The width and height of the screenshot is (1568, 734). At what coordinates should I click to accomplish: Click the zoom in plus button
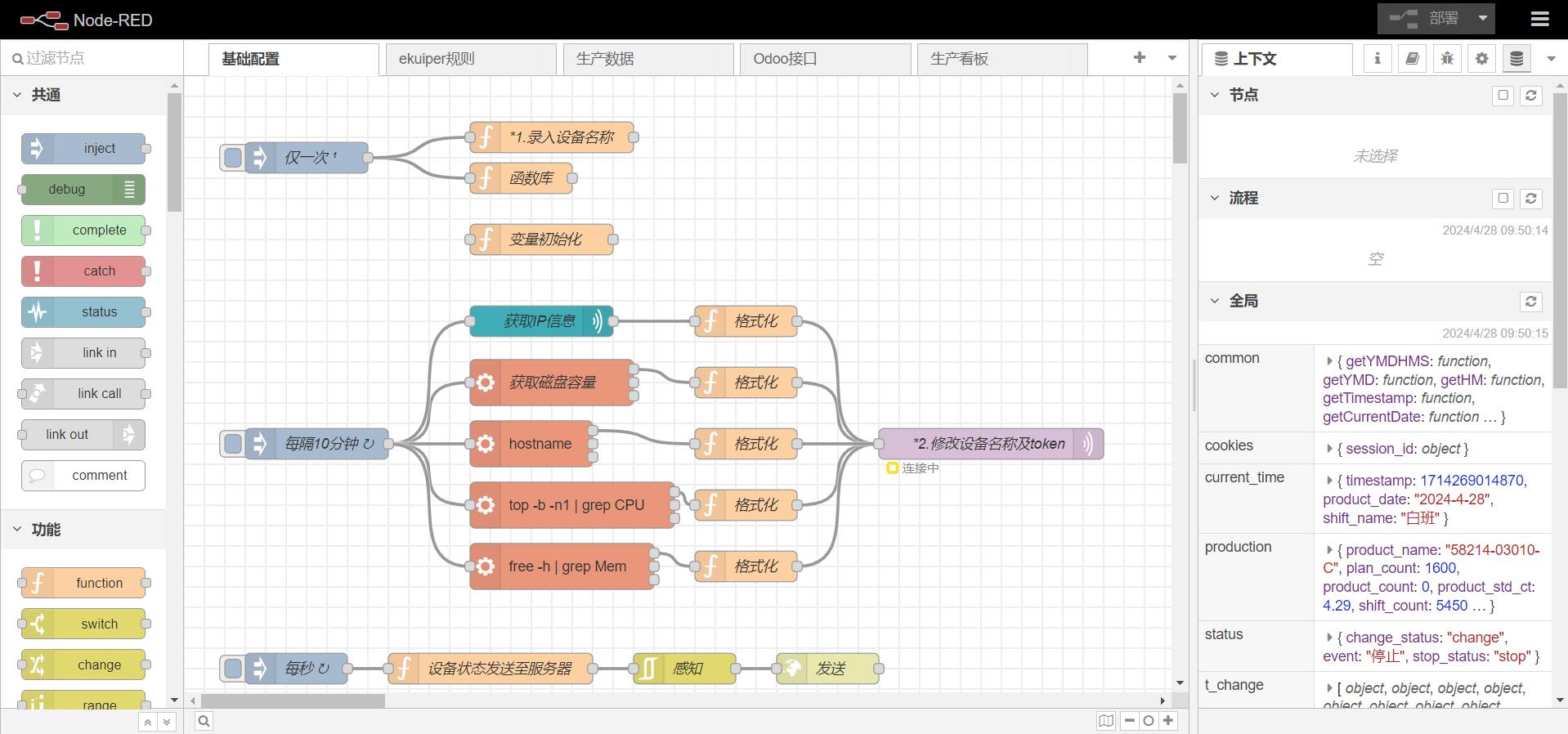click(1168, 721)
